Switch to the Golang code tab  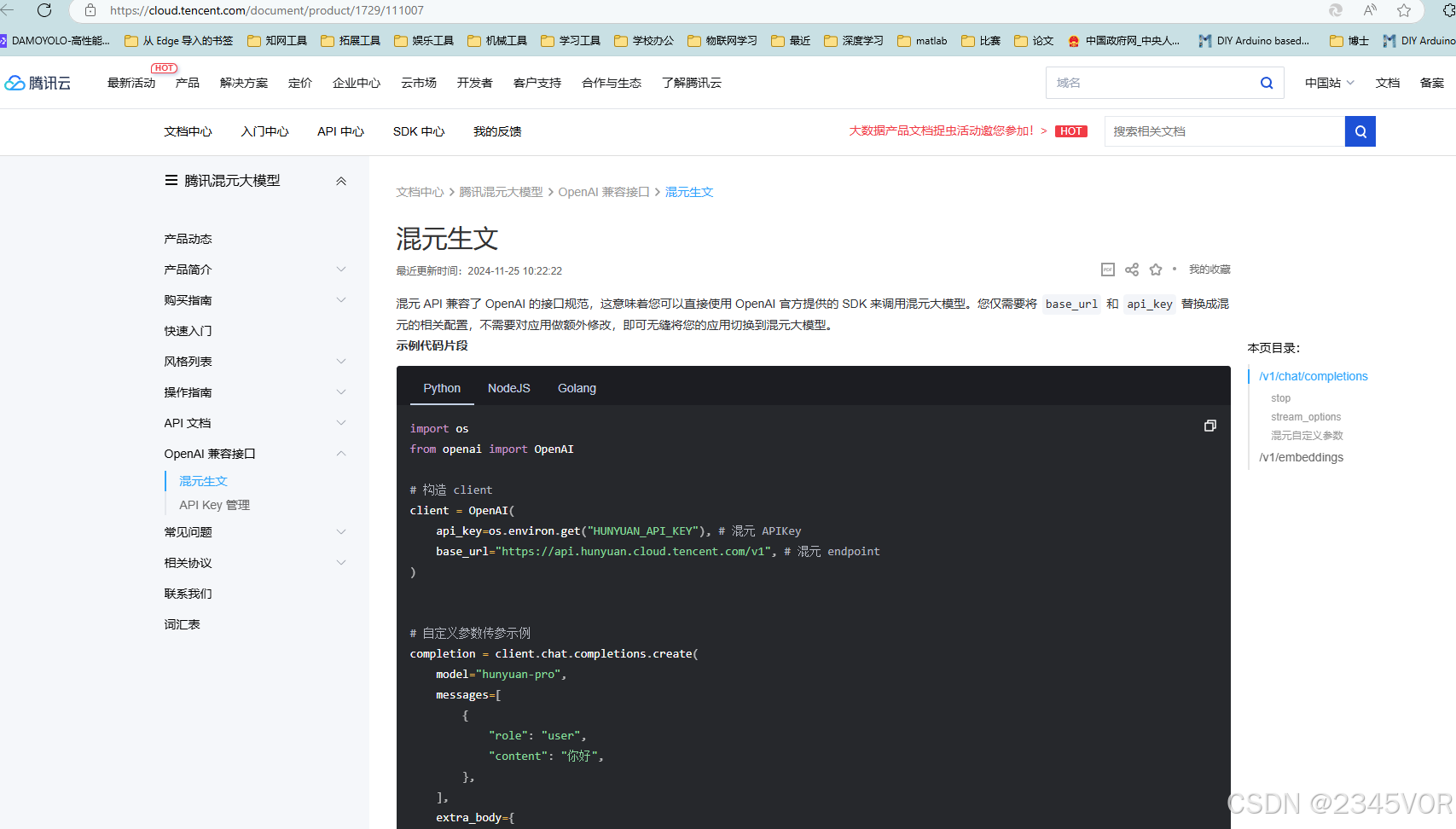[x=577, y=388]
